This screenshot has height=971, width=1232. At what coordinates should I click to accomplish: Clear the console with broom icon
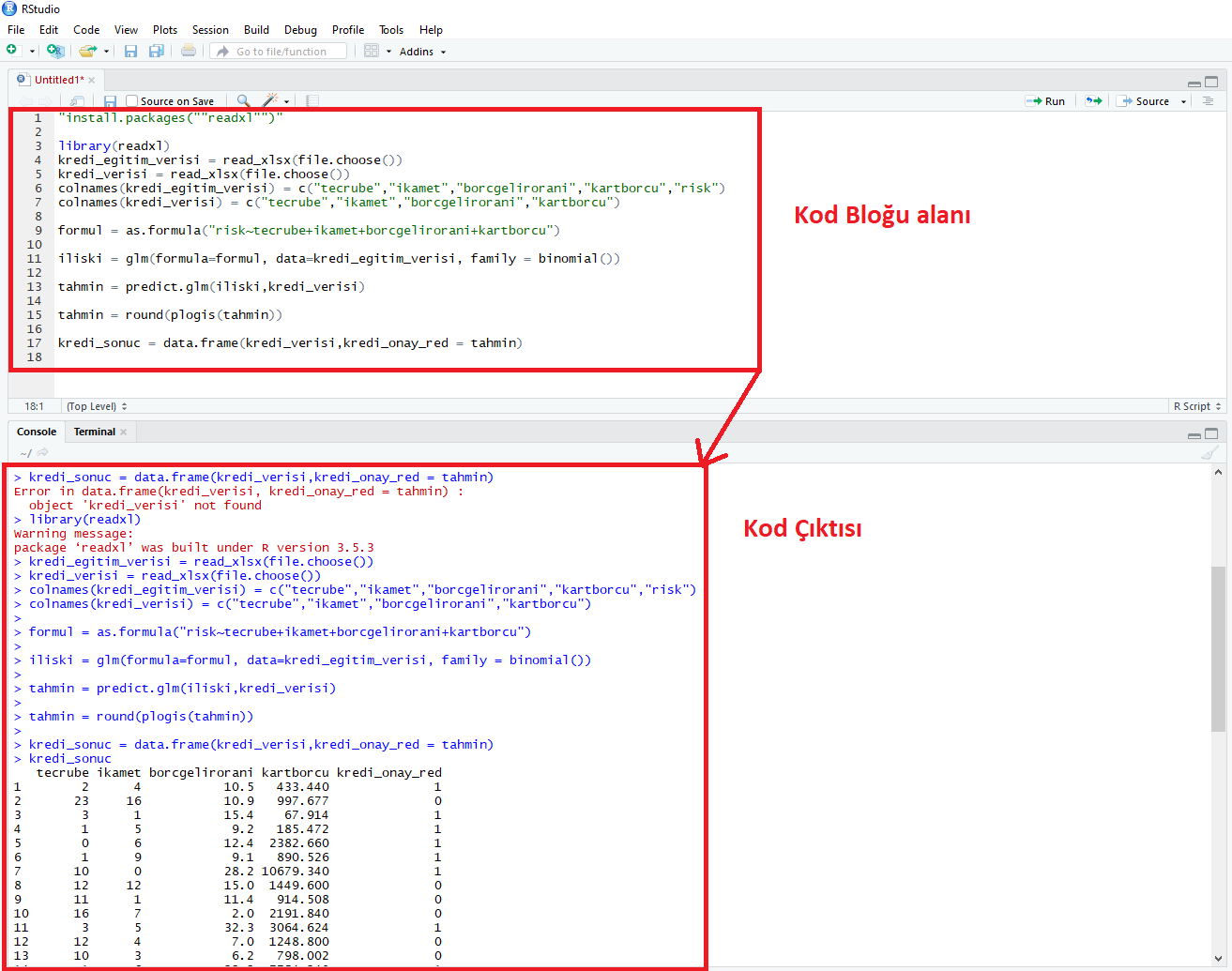click(1209, 453)
